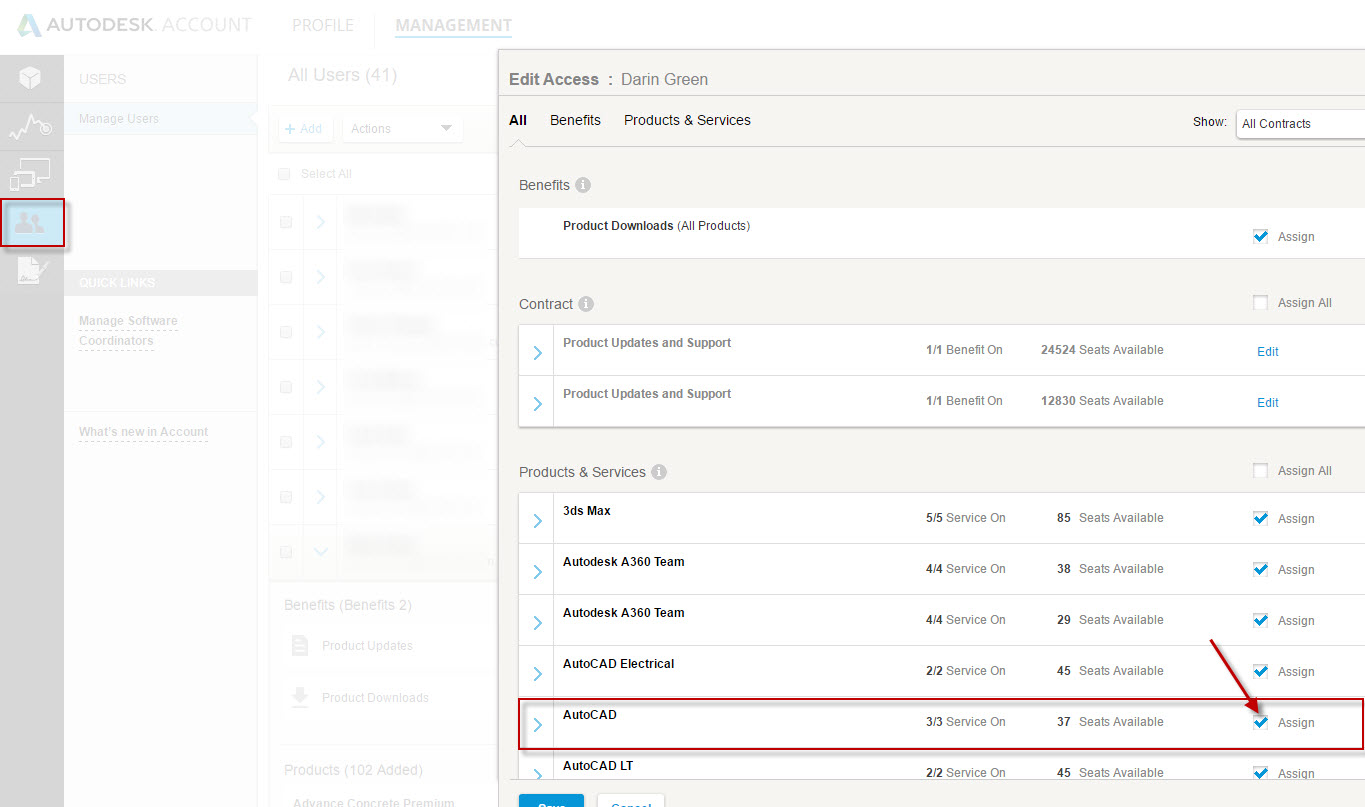Click the AutoCAD Electrical product name
The width and height of the screenshot is (1365, 807).
619,663
